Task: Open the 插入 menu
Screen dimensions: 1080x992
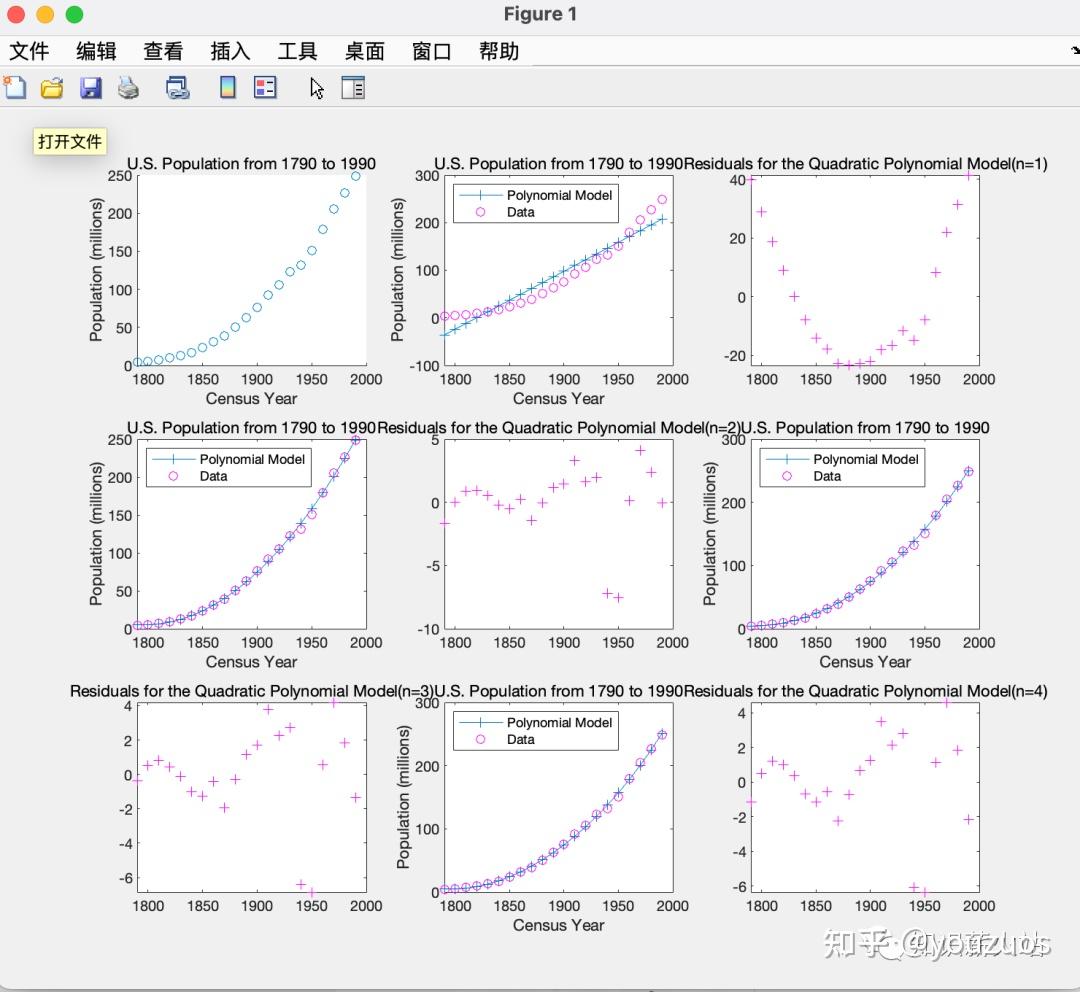Action: [230, 51]
